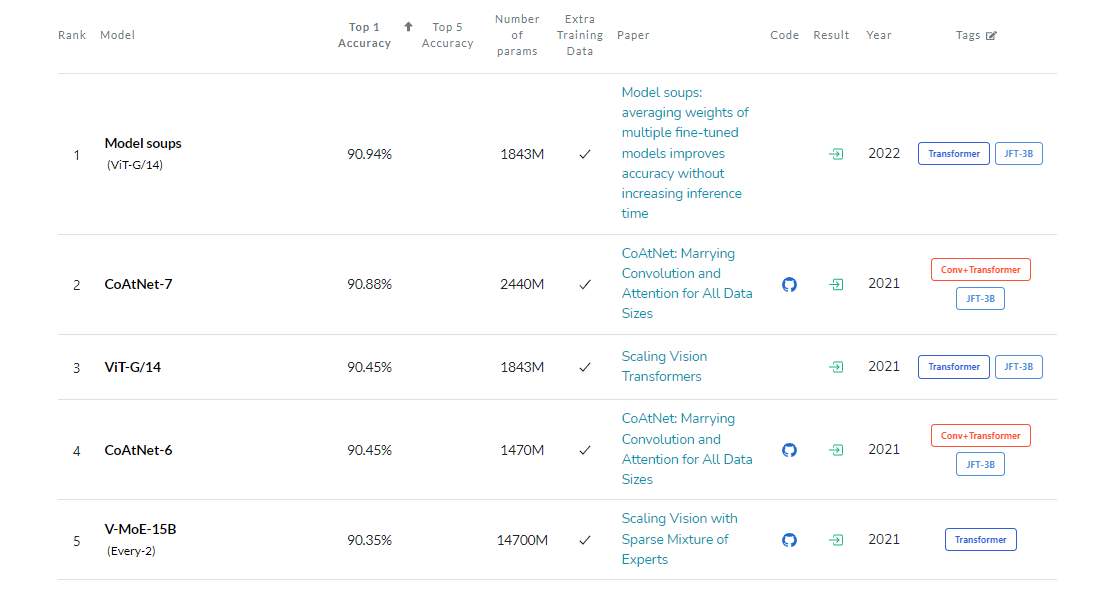Sort by Number of params header
The image size is (1095, 589).
tap(517, 35)
